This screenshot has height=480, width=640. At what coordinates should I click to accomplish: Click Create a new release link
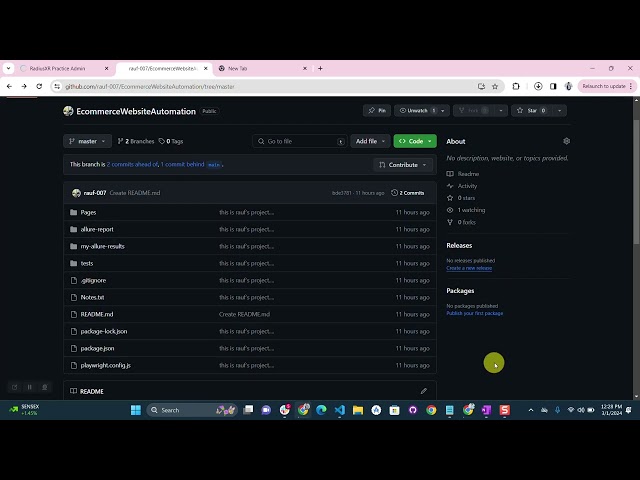click(x=469, y=268)
